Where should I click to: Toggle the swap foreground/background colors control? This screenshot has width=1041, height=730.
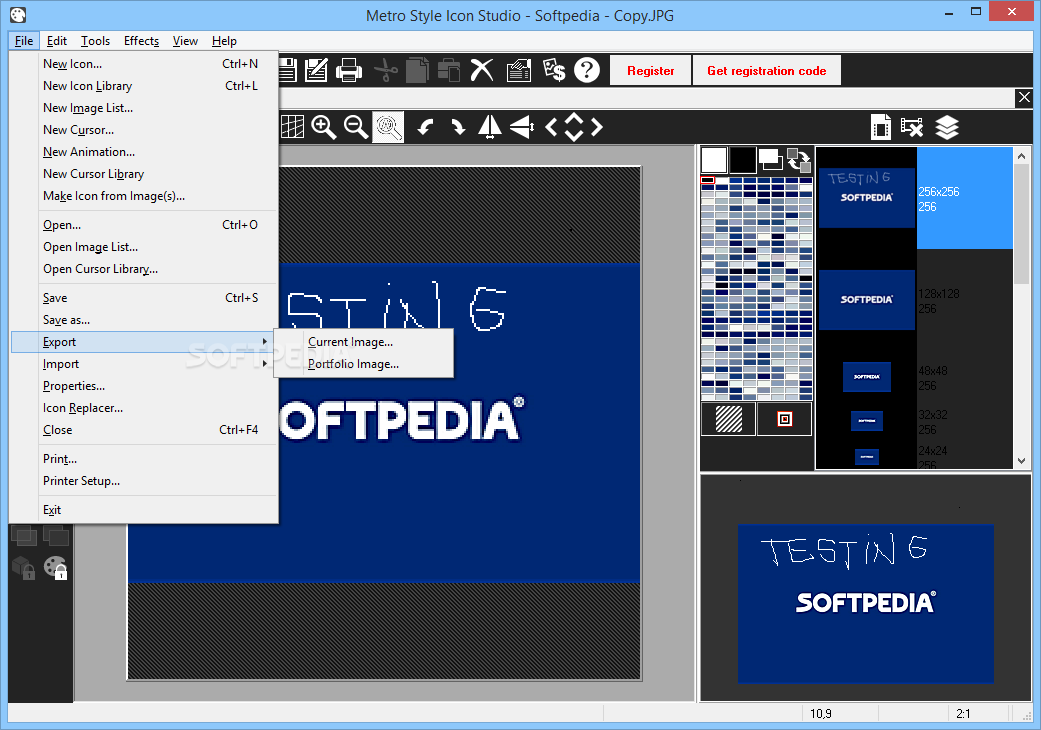pos(800,160)
